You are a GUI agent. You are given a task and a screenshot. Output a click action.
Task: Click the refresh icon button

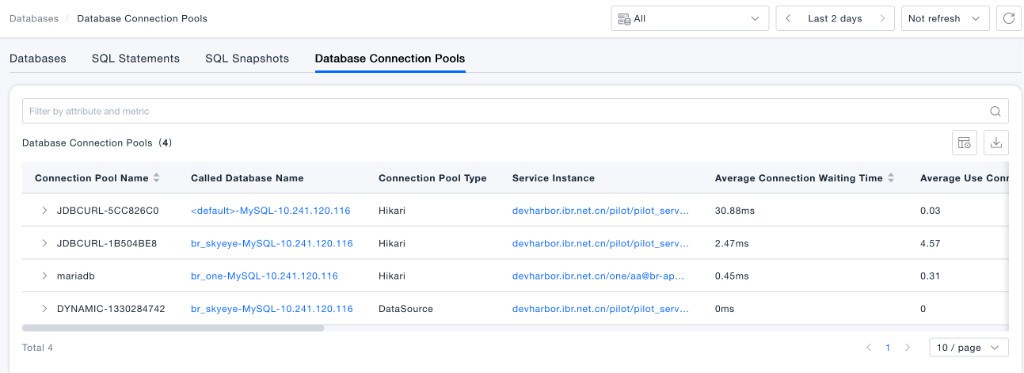[1008, 19]
